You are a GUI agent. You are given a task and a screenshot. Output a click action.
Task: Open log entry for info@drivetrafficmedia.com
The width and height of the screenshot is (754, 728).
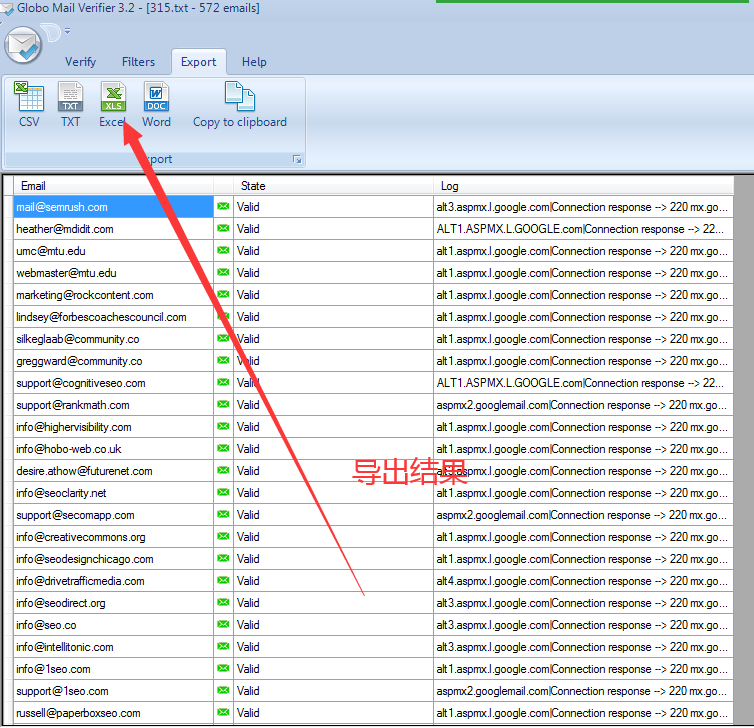[x=583, y=581]
